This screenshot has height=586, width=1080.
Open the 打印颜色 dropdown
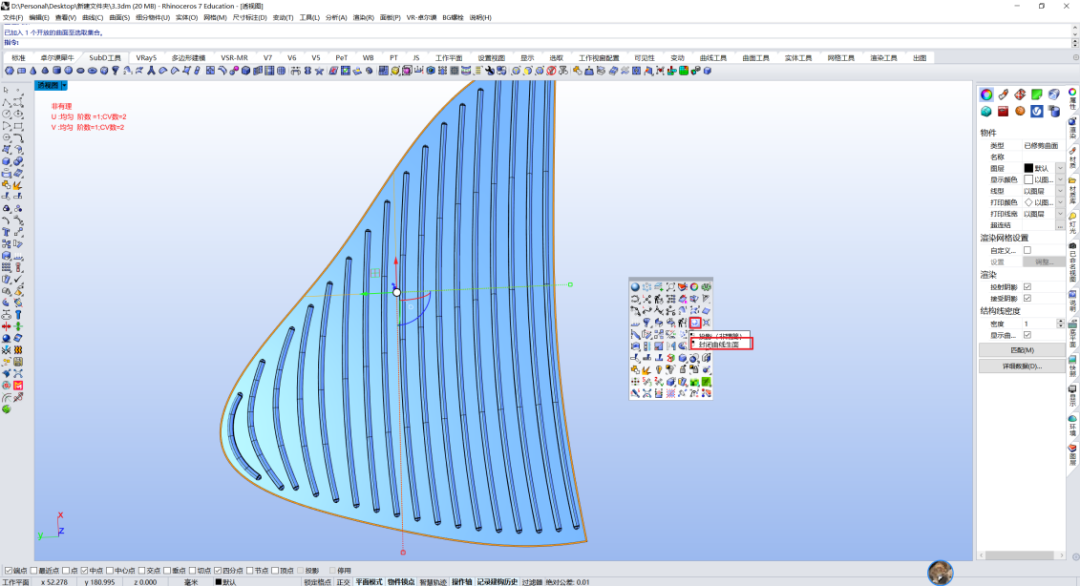pyautogui.click(x=1059, y=202)
